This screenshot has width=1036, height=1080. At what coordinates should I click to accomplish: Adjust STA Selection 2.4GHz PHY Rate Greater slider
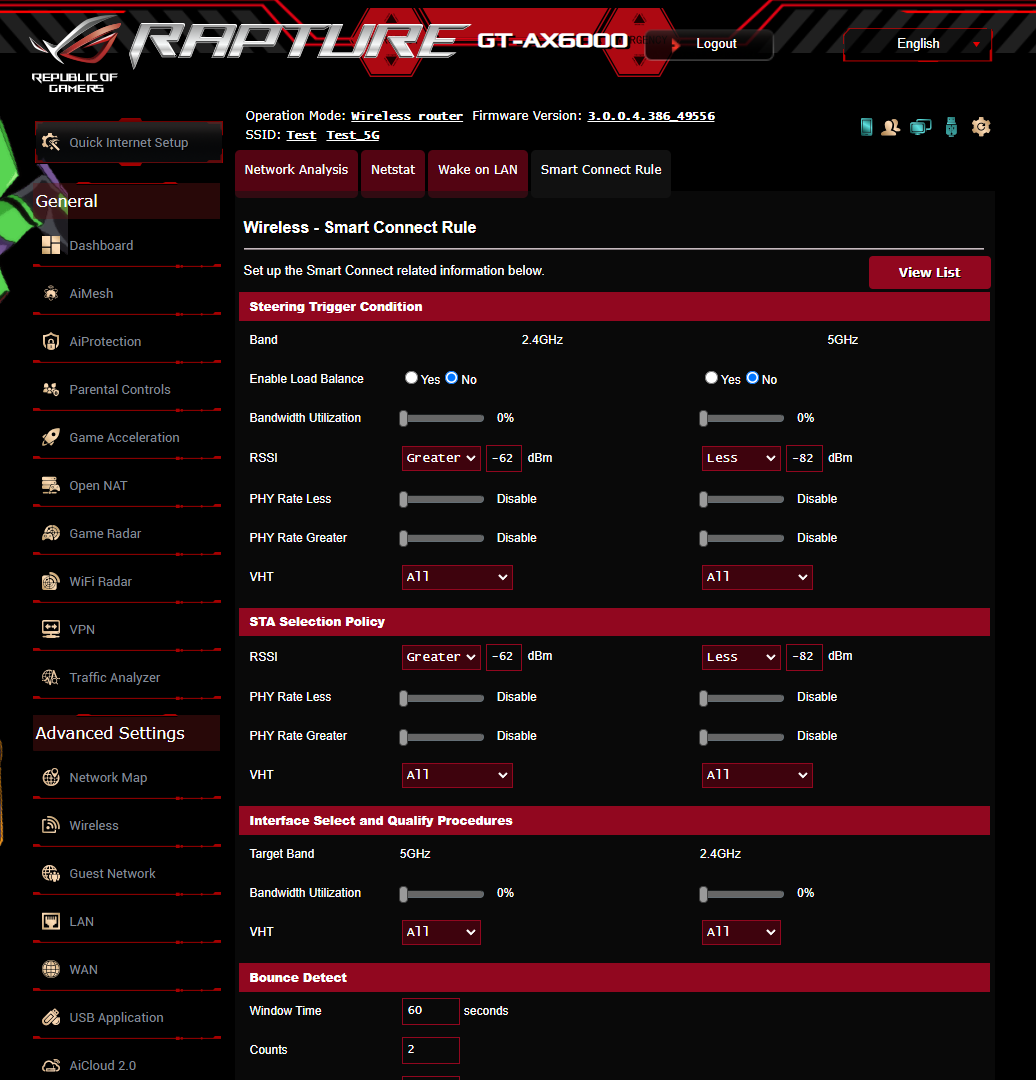[x=442, y=737]
